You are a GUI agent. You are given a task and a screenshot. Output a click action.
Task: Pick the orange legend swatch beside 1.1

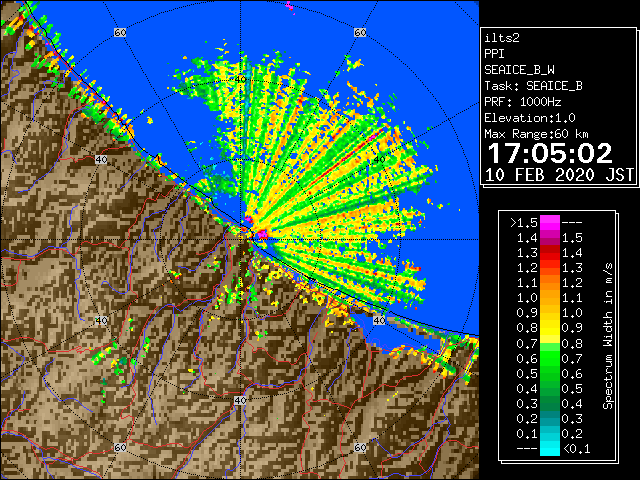550,283
